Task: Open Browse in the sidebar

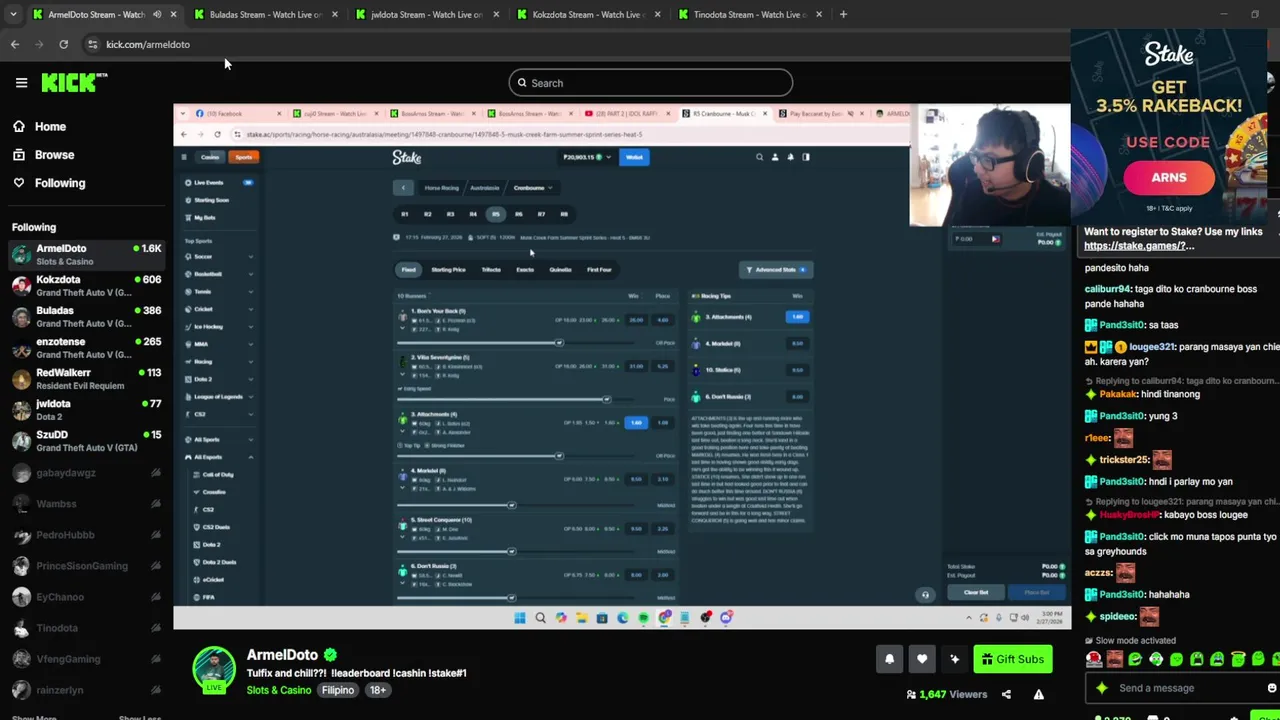Action: (44, 155)
